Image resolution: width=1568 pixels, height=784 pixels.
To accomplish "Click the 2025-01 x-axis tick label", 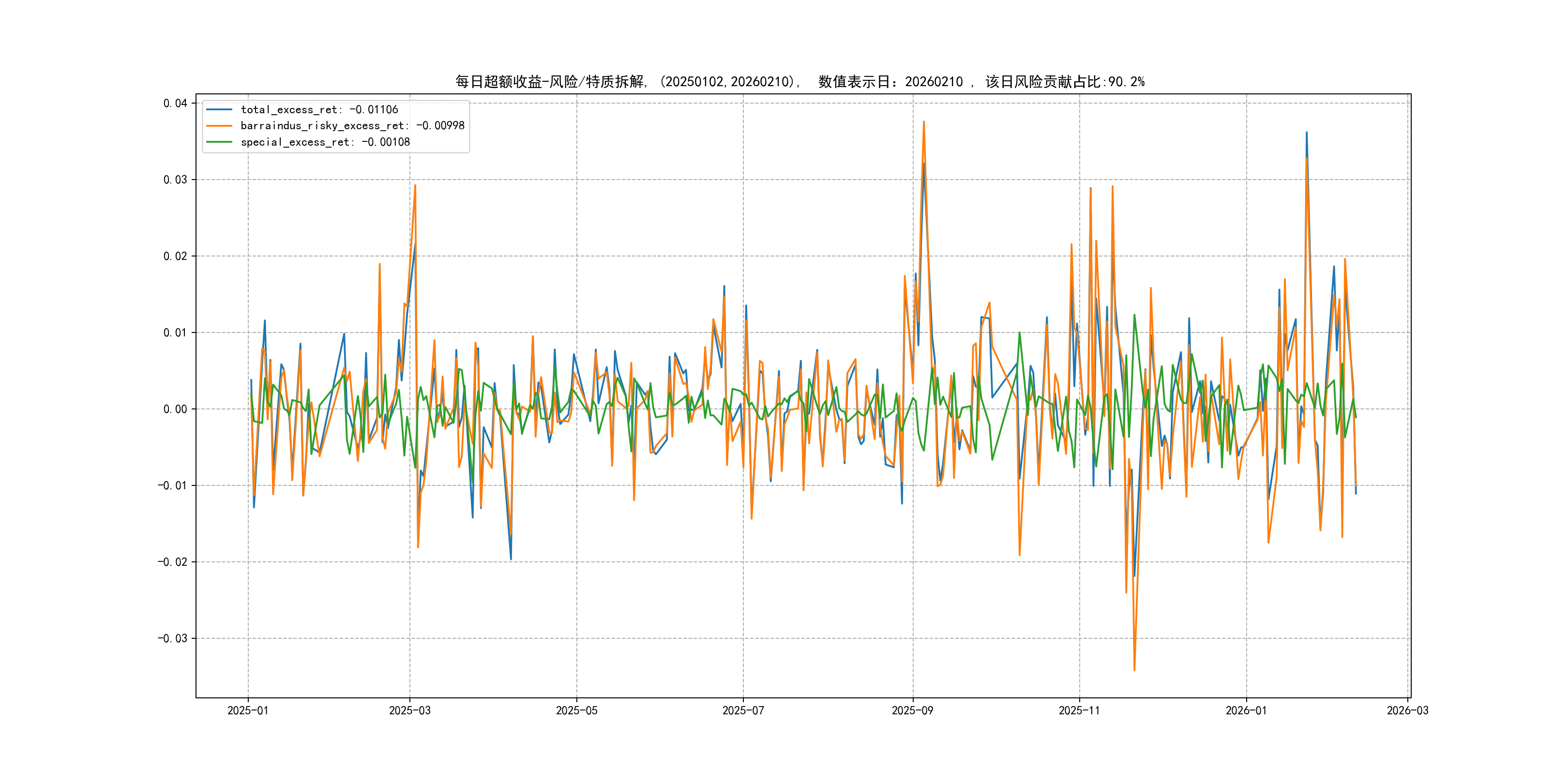I will (248, 710).
